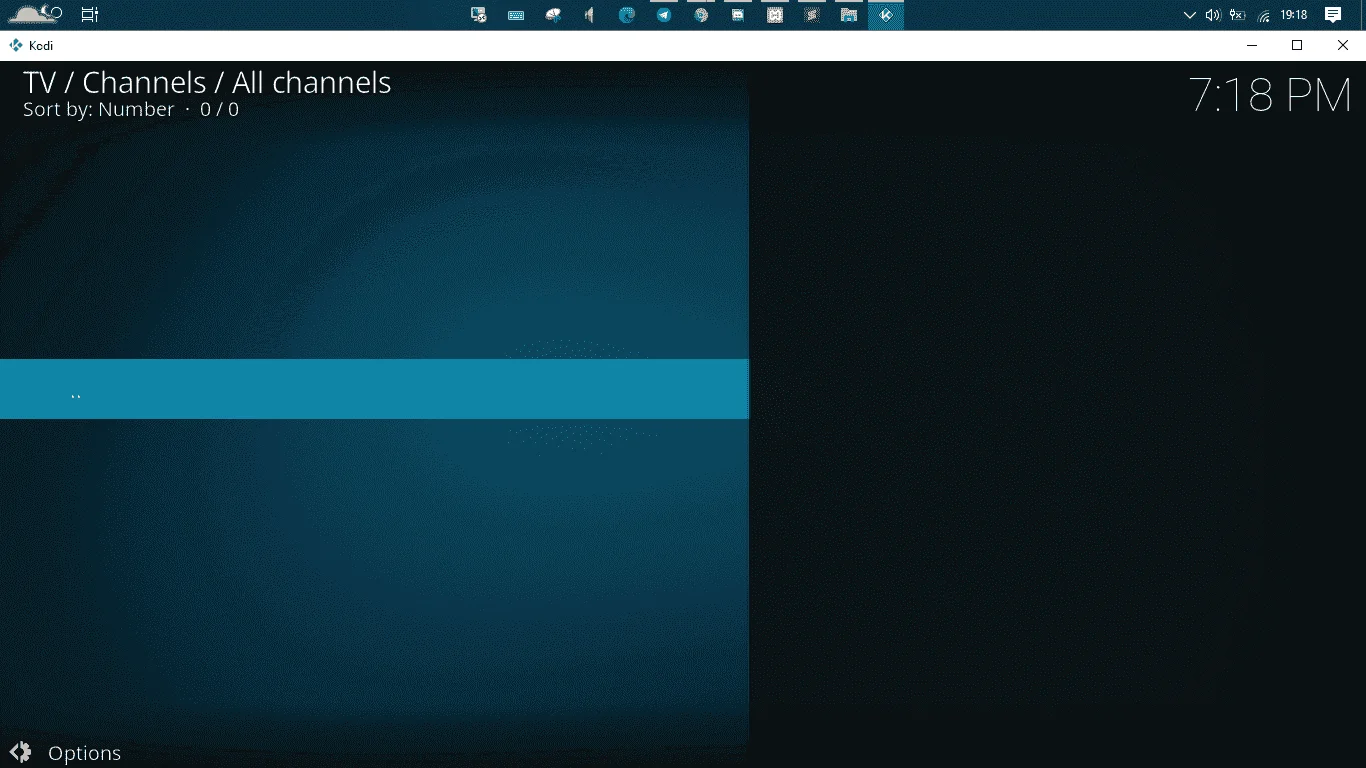Check the battery status tray icon

pyautogui.click(x=1238, y=15)
